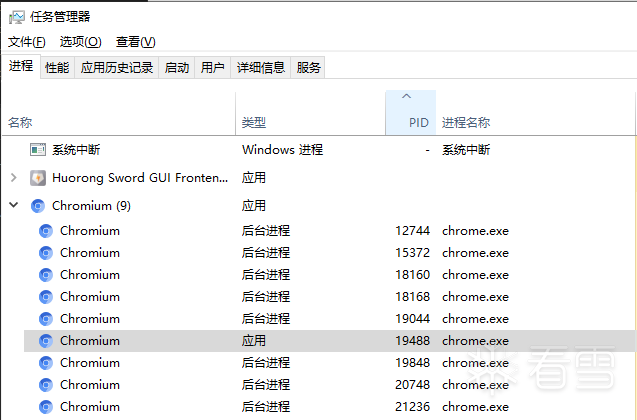This screenshot has width=637, height=420.
Task: Click Chromium name in PID 18160 row
Action: click(90, 275)
